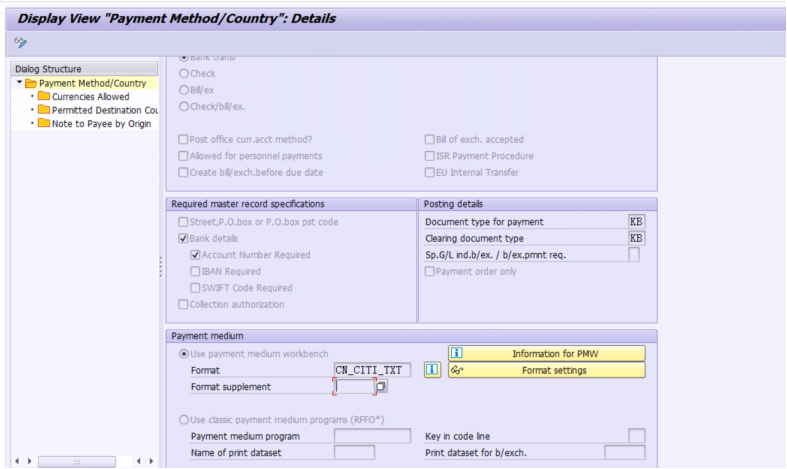Select the Bill/ex radio button

[x=184, y=90]
